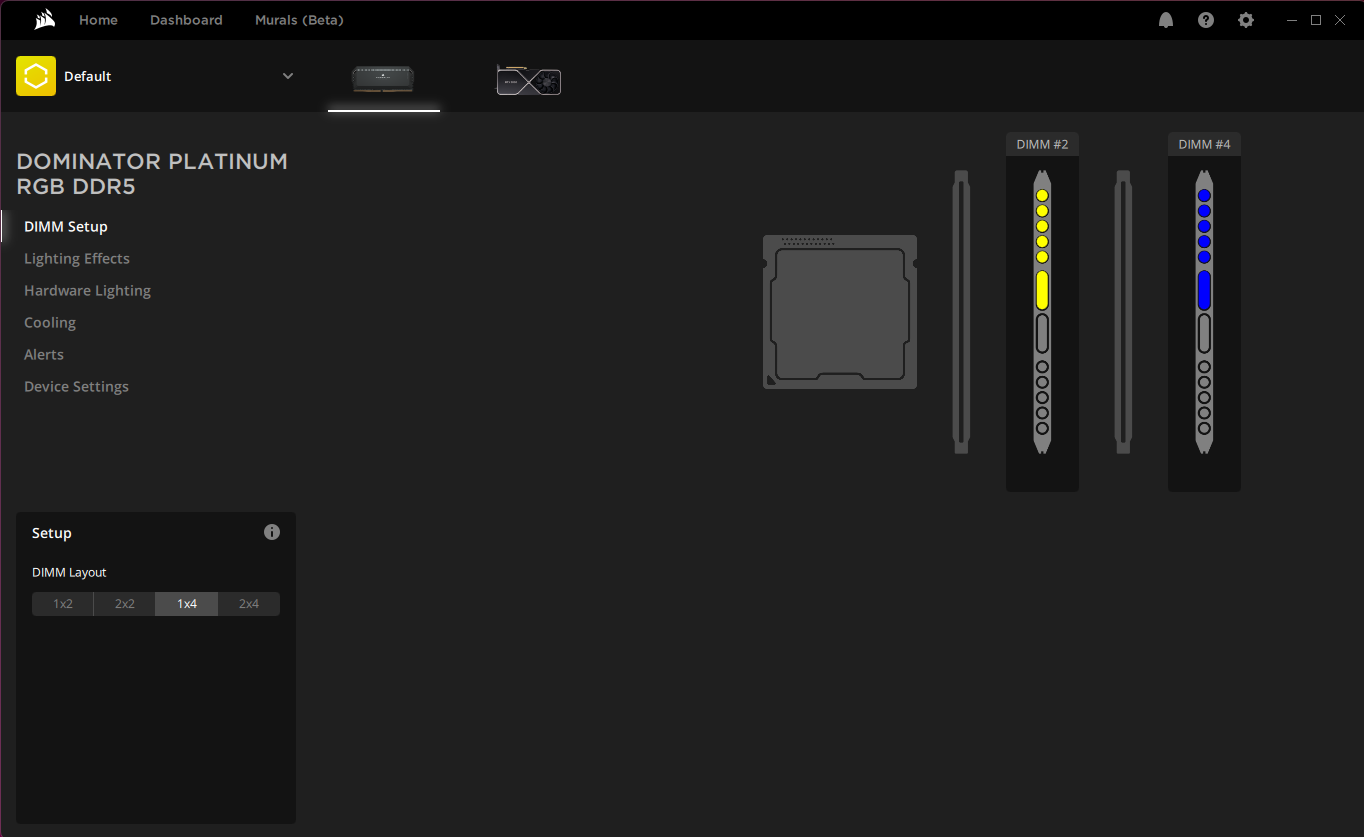Open the help question mark icon
The width and height of the screenshot is (1364, 837).
click(x=1206, y=20)
